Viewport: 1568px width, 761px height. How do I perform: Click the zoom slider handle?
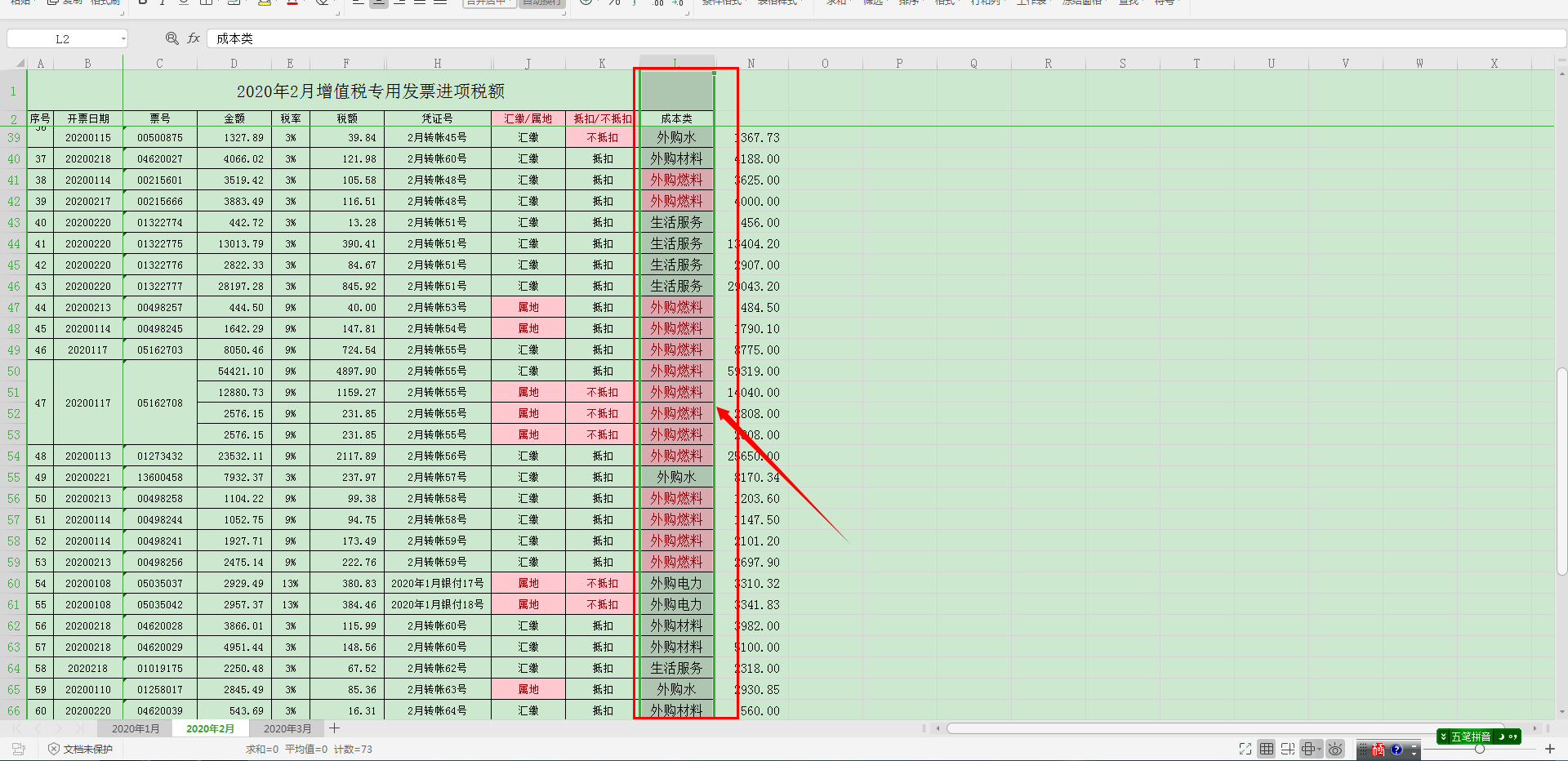pyautogui.click(x=1479, y=749)
